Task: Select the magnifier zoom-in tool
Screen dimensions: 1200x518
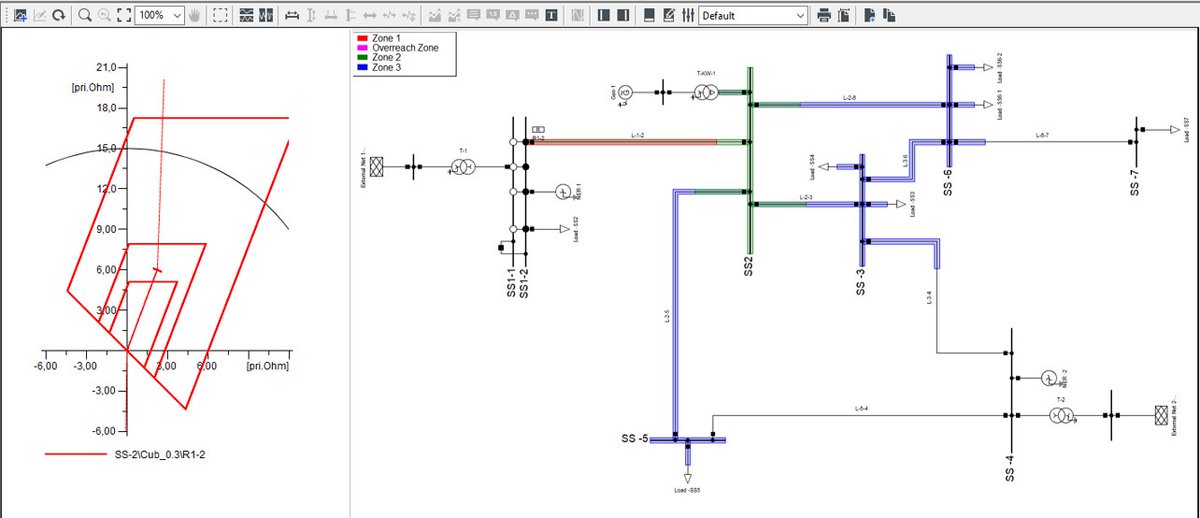Action: tap(85, 15)
